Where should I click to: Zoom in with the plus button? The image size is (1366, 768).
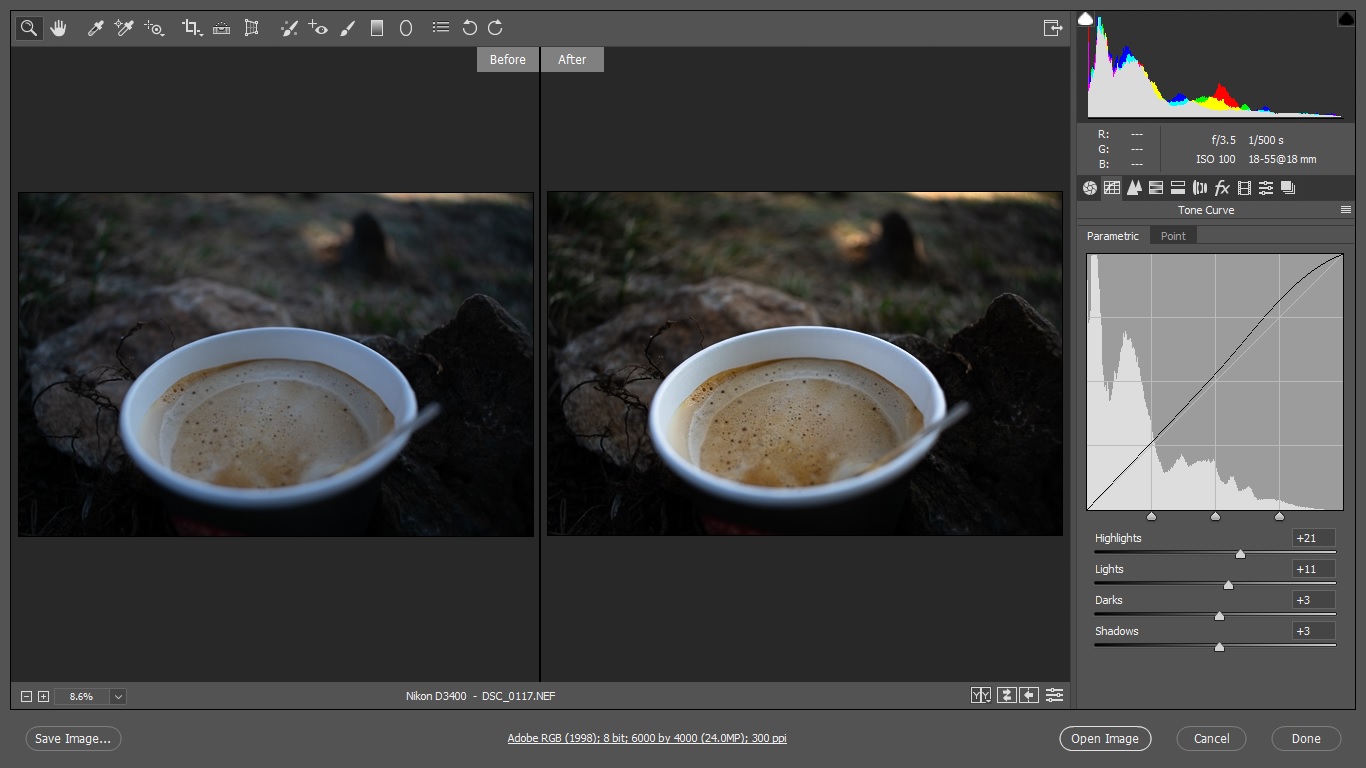pos(43,696)
